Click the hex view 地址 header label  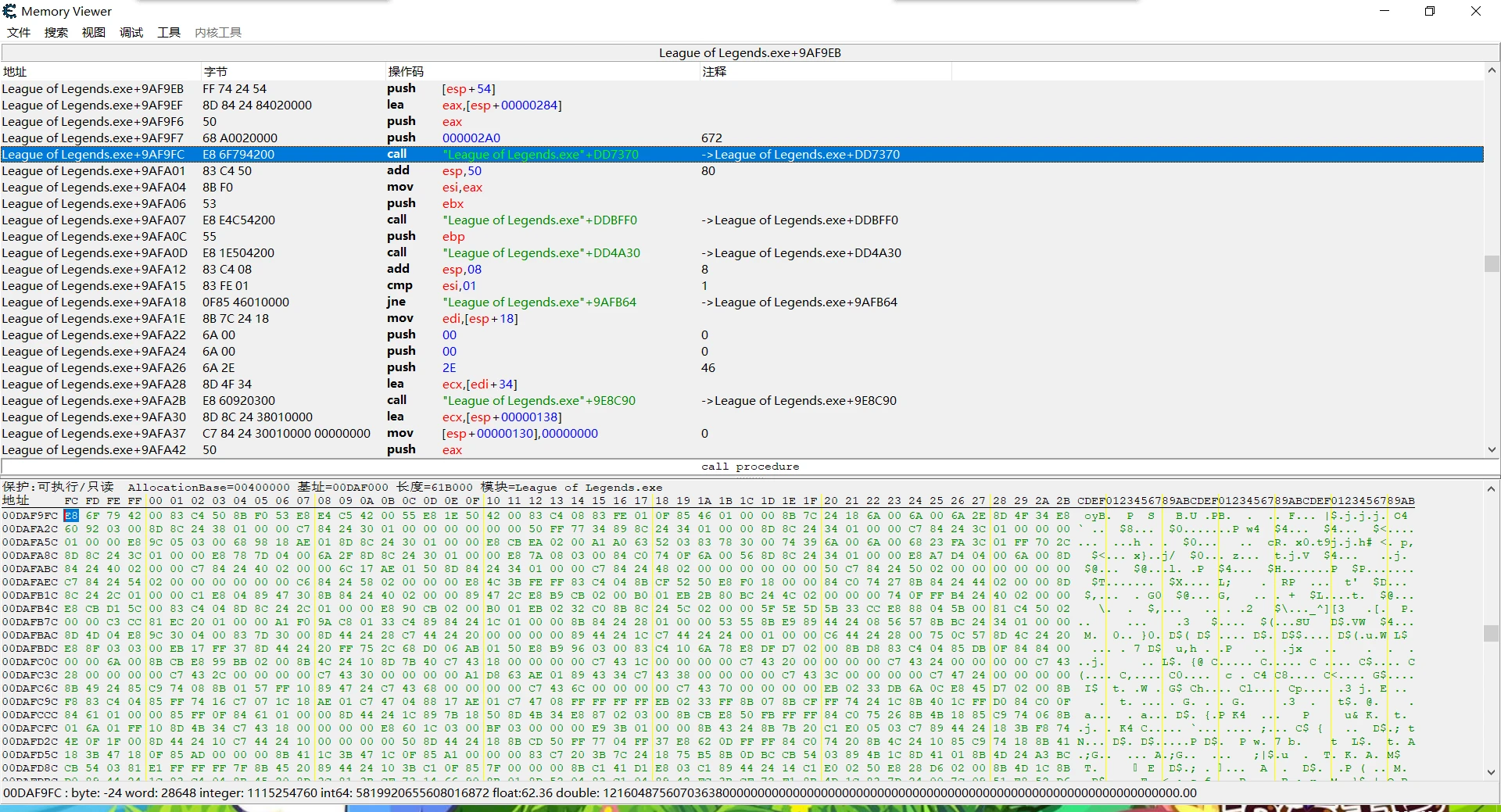(16, 500)
